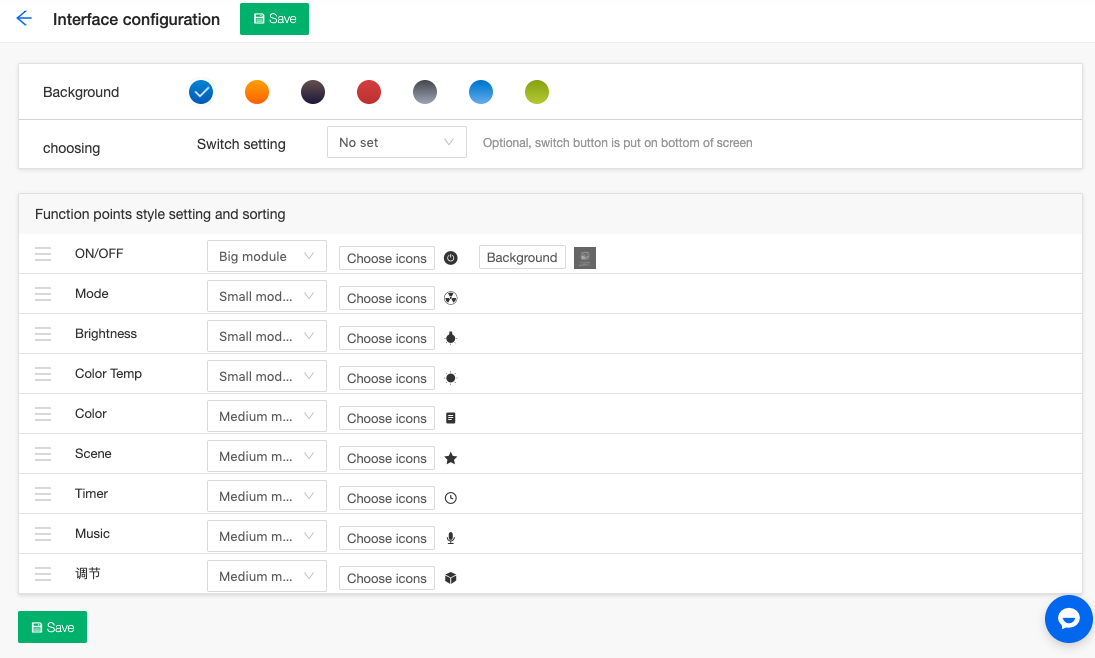Choose the orange background color
1095x658 pixels.
point(257,92)
